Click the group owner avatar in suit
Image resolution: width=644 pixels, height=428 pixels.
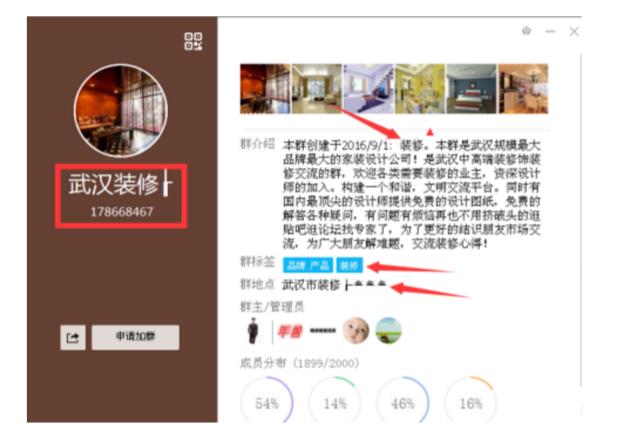tap(253, 331)
